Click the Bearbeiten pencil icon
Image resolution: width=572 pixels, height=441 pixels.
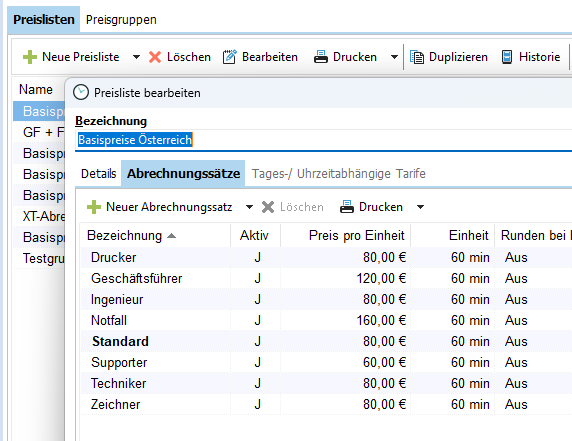tap(230, 57)
